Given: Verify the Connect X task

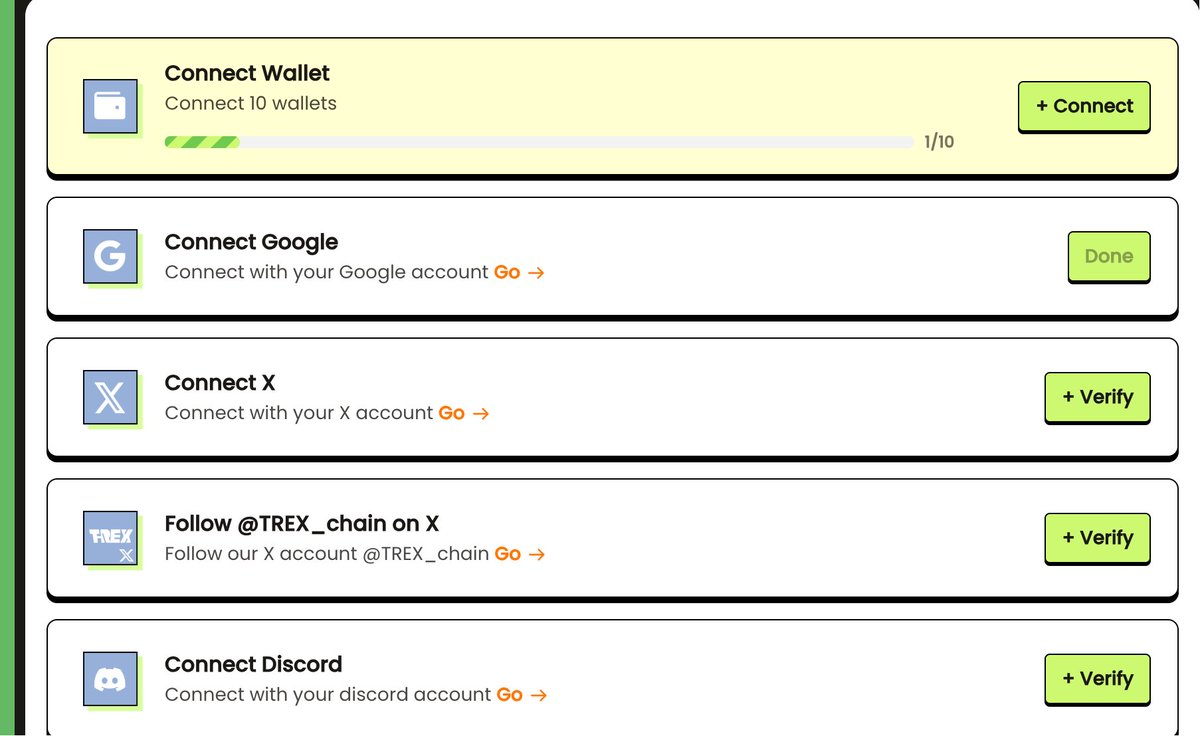Looking at the screenshot, I should pyautogui.click(x=1097, y=397).
